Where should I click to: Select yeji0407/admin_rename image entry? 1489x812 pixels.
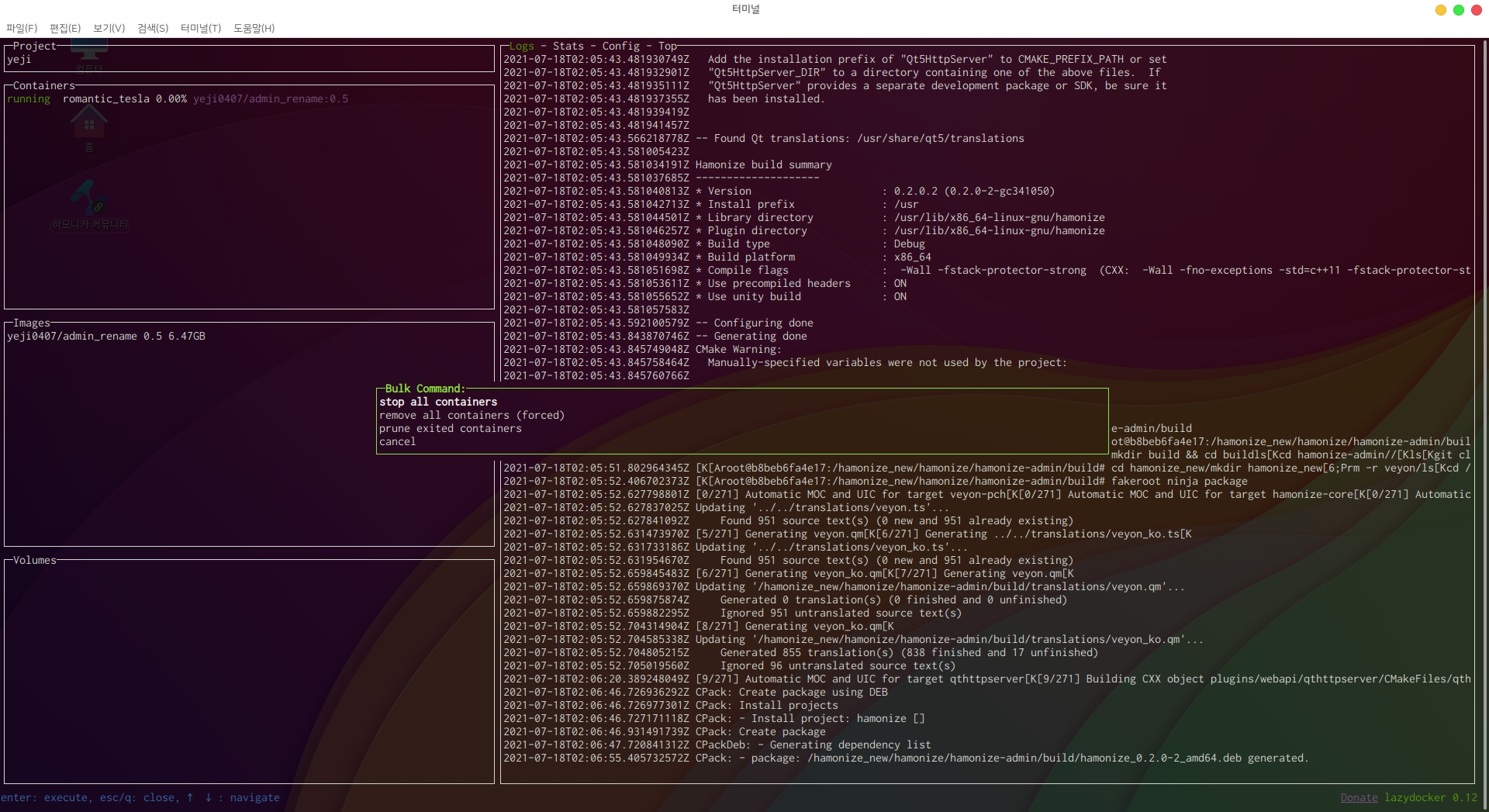click(105, 337)
